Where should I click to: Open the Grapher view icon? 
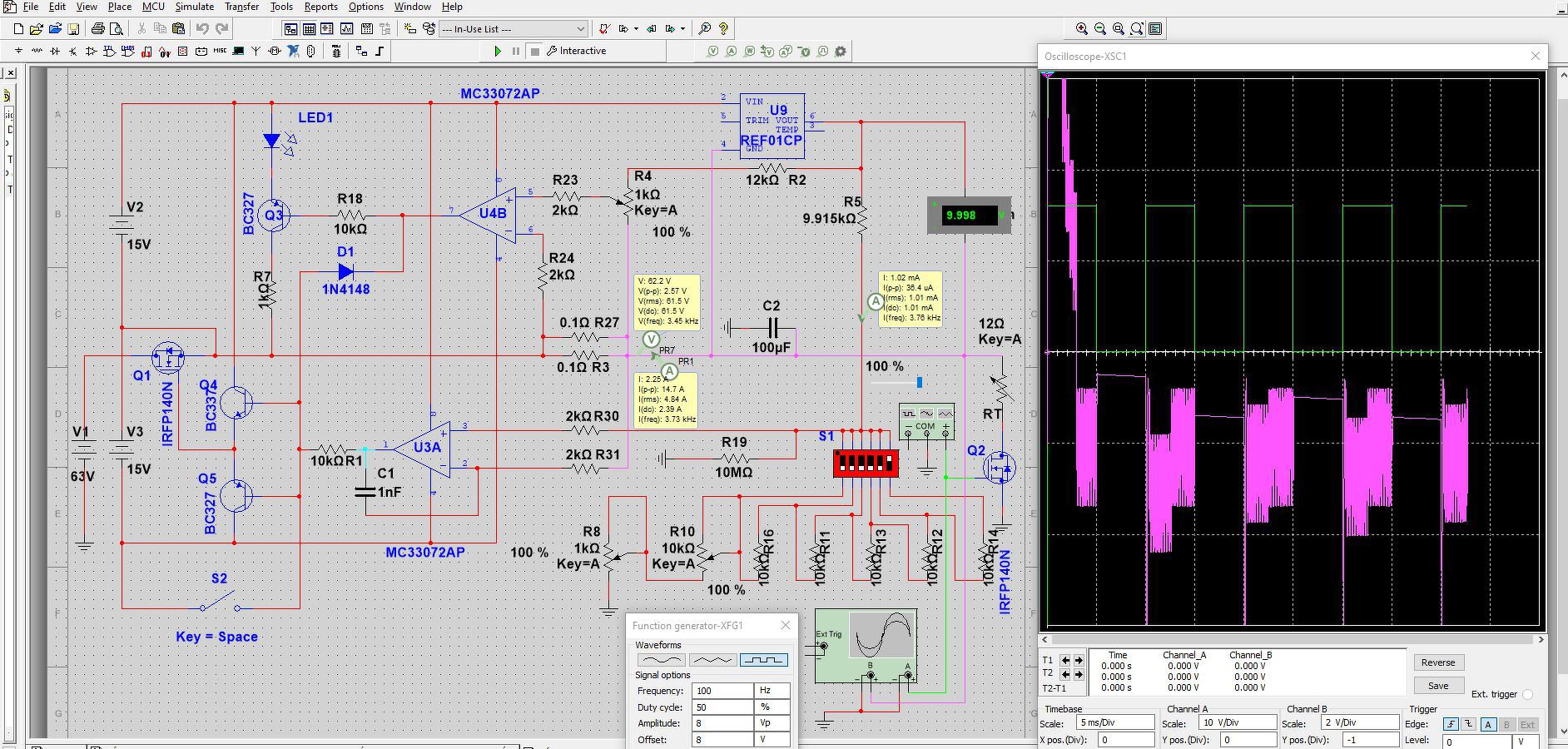(x=345, y=28)
